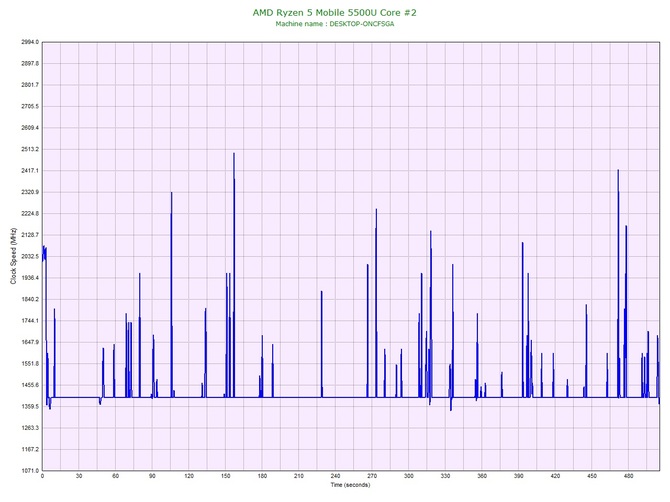
Task: Click the isolated spike peak near 228 seconds
Action: (322, 292)
